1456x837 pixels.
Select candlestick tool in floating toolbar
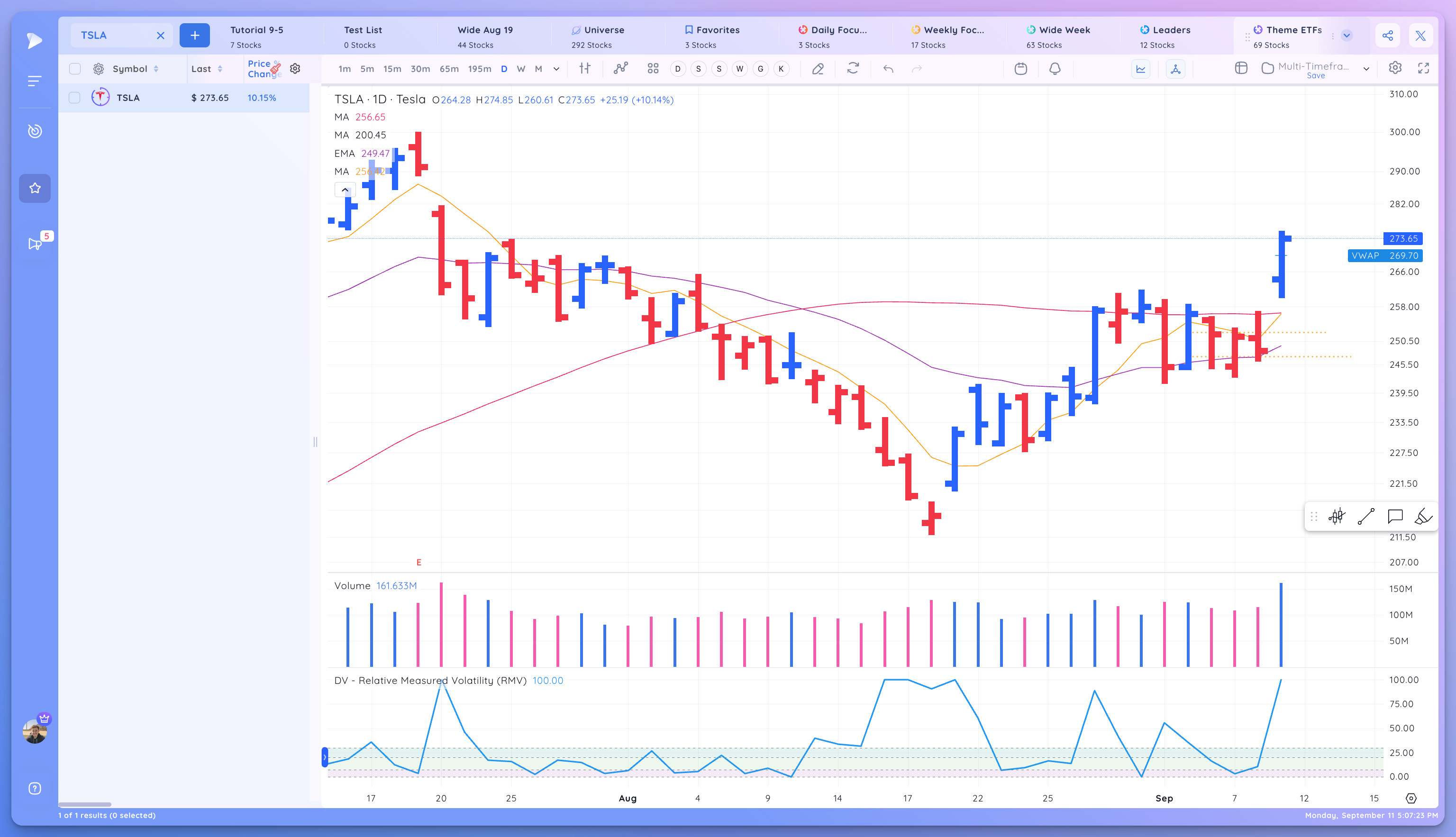click(x=1337, y=516)
